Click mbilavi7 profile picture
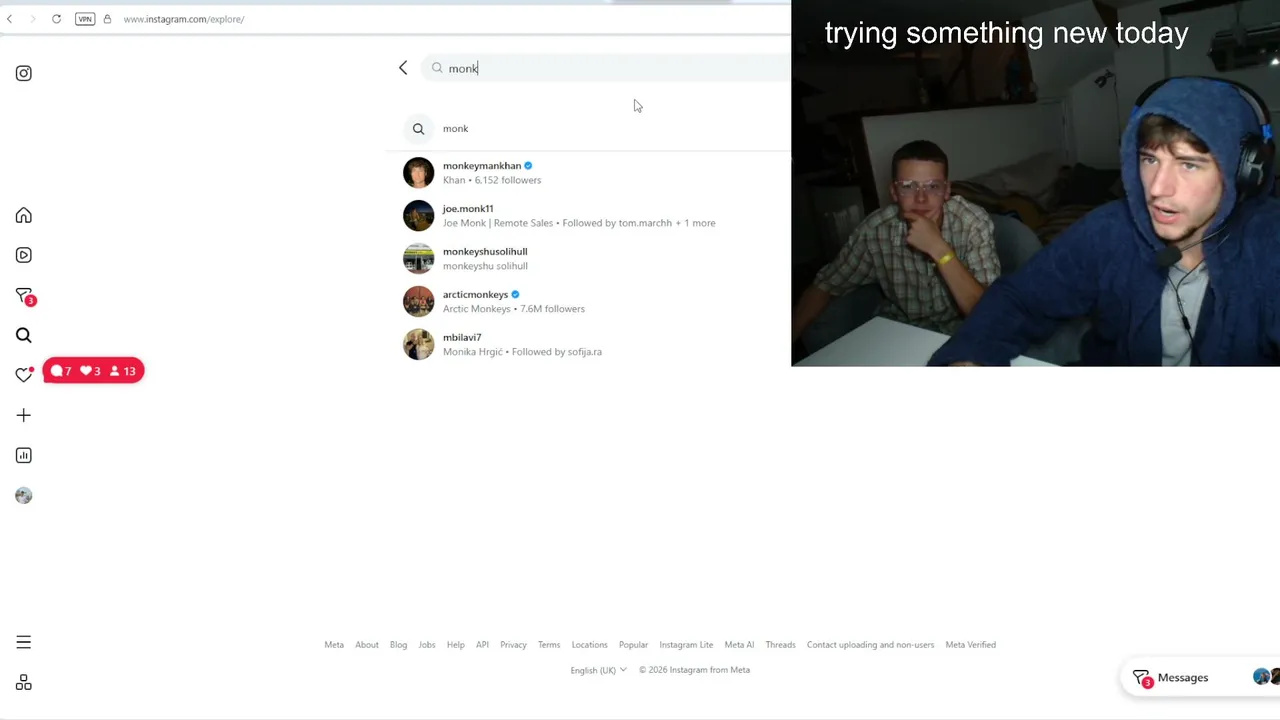Image resolution: width=1280 pixels, height=720 pixels. [419, 345]
